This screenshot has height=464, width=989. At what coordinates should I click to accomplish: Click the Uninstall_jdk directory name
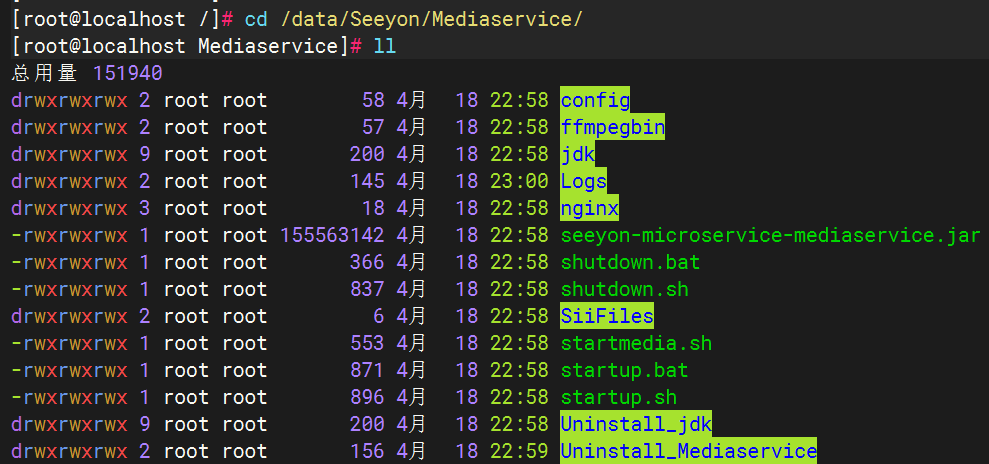[636, 424]
